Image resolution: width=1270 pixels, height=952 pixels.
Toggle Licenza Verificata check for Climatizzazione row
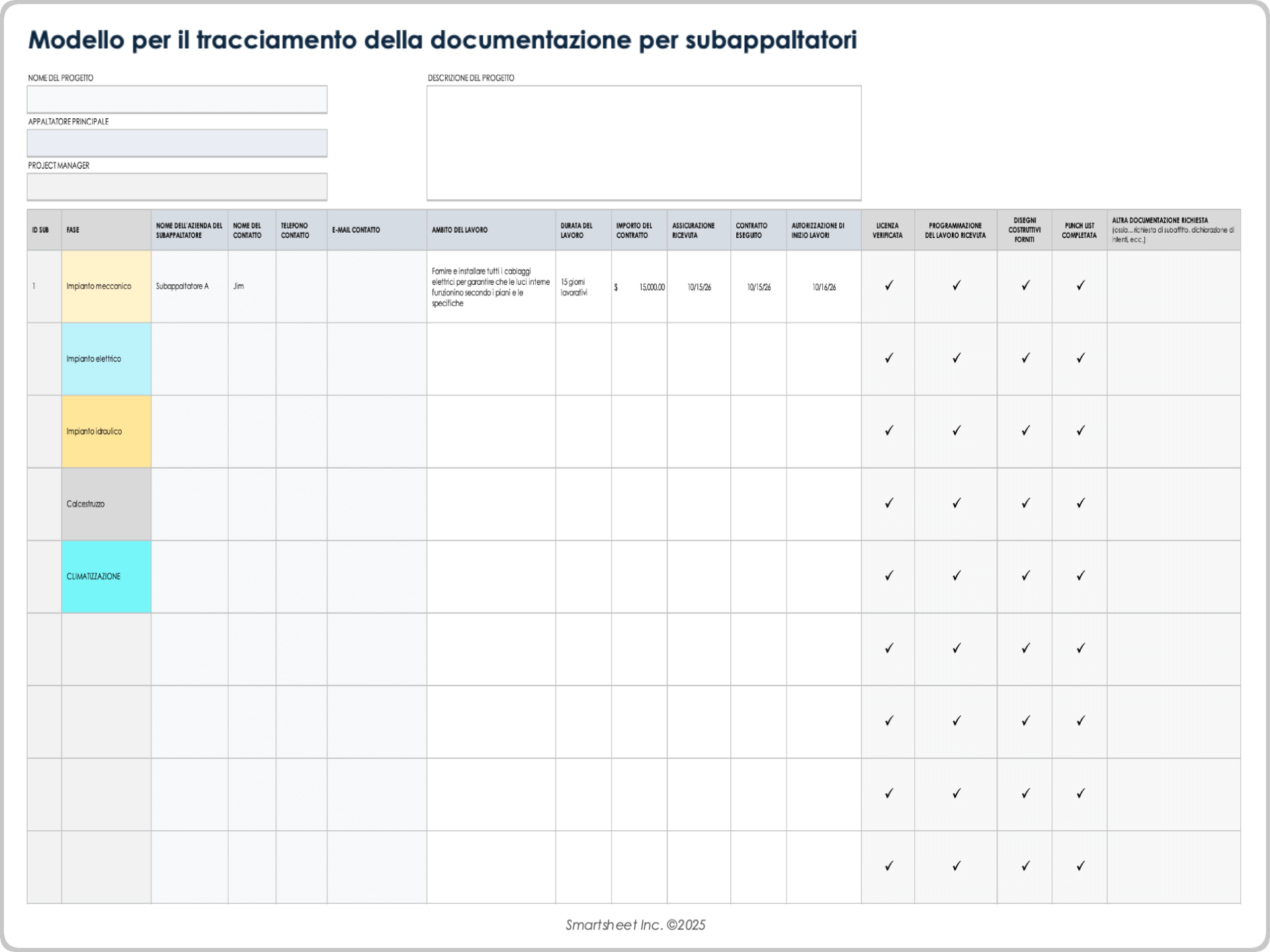[x=888, y=576]
